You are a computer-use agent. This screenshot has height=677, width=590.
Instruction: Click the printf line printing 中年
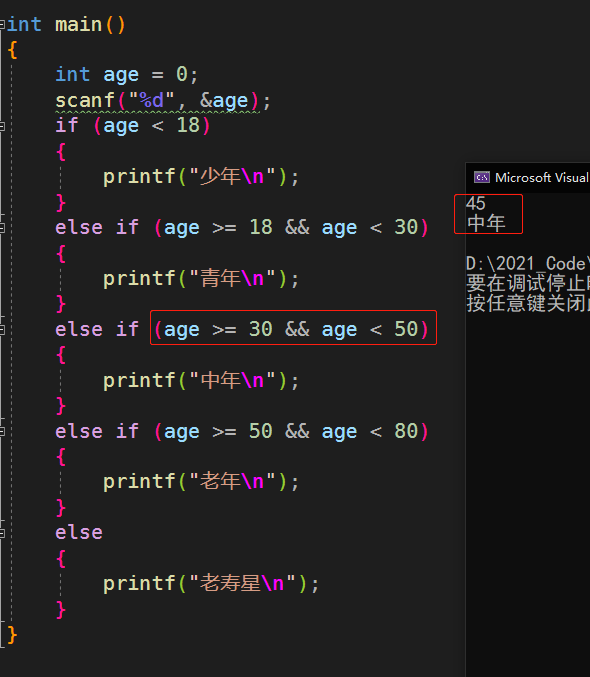click(201, 380)
